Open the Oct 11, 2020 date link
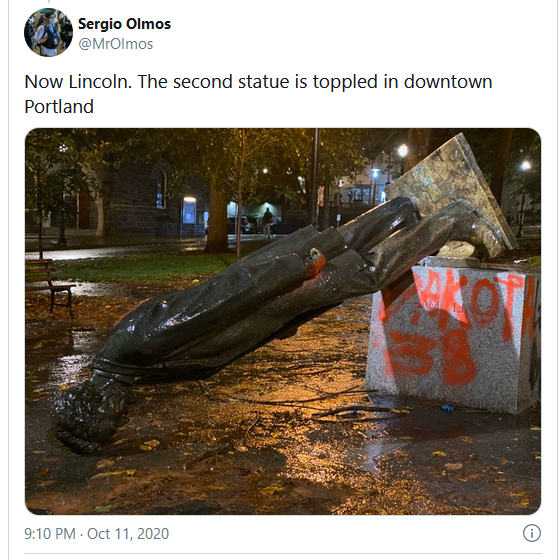Screen dimensions: 560x560 point(128,534)
